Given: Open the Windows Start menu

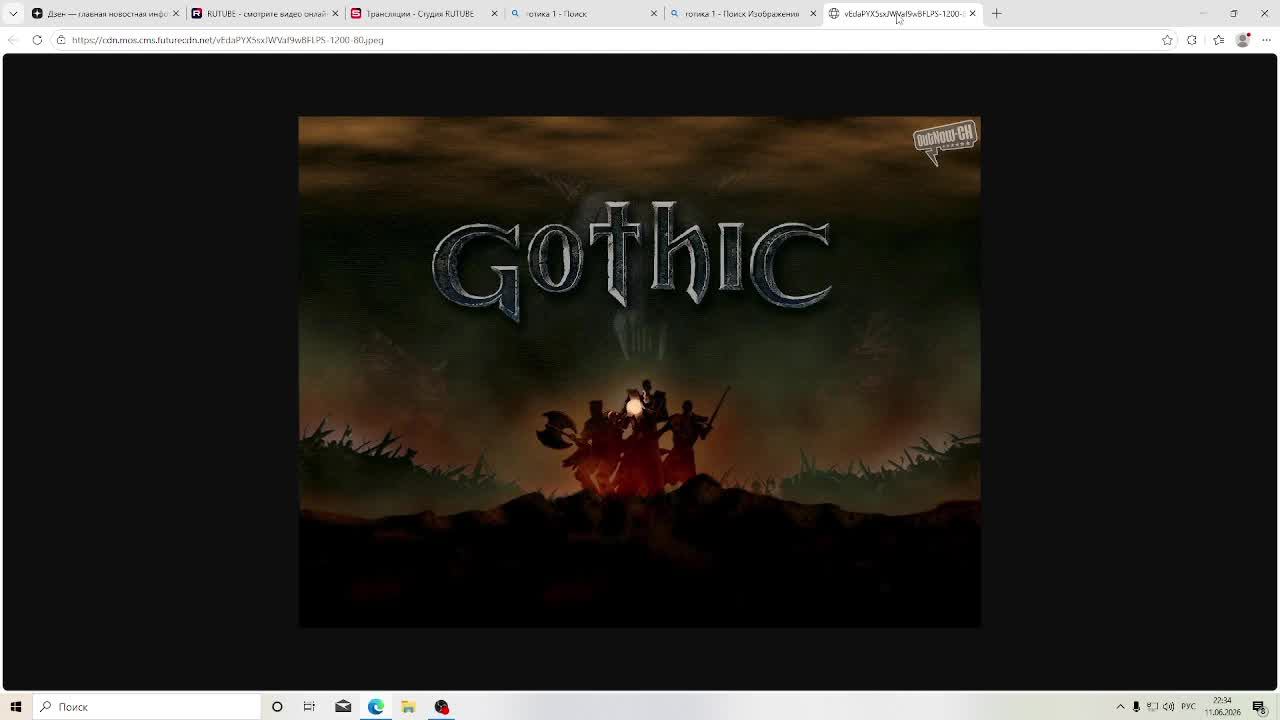Looking at the screenshot, I should point(16,707).
